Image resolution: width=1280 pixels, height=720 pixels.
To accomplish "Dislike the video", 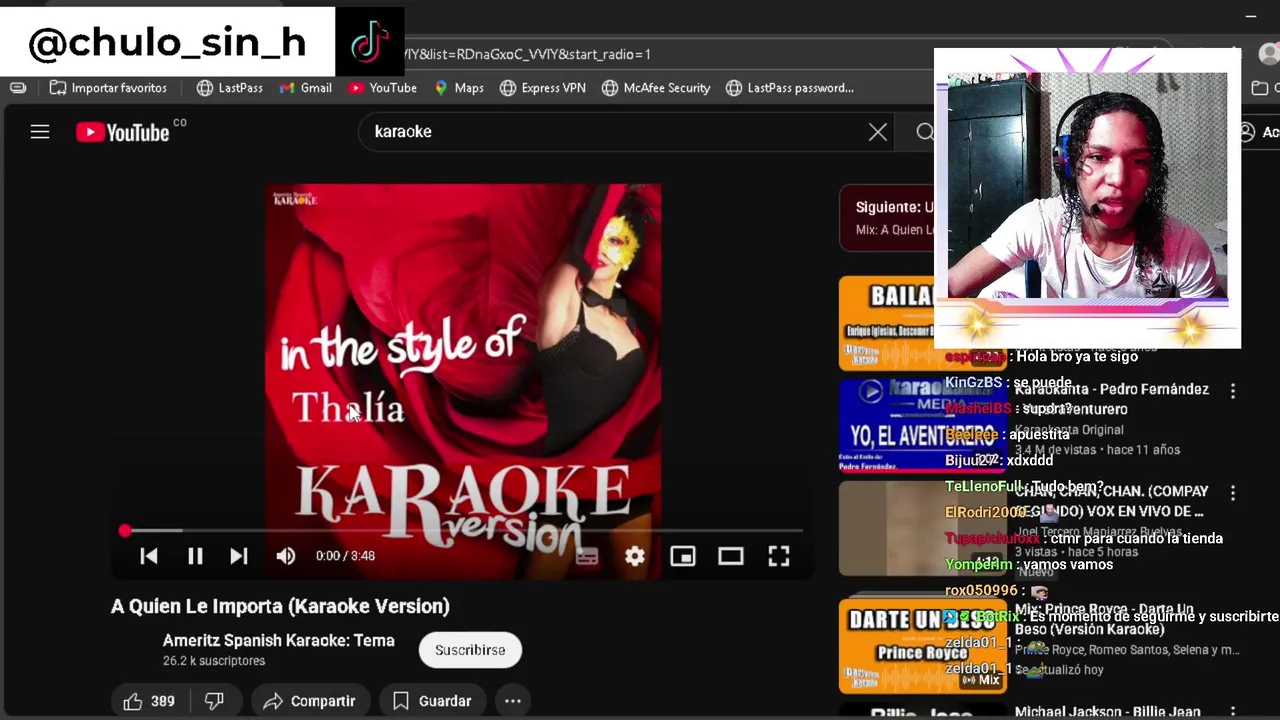I will [x=214, y=701].
